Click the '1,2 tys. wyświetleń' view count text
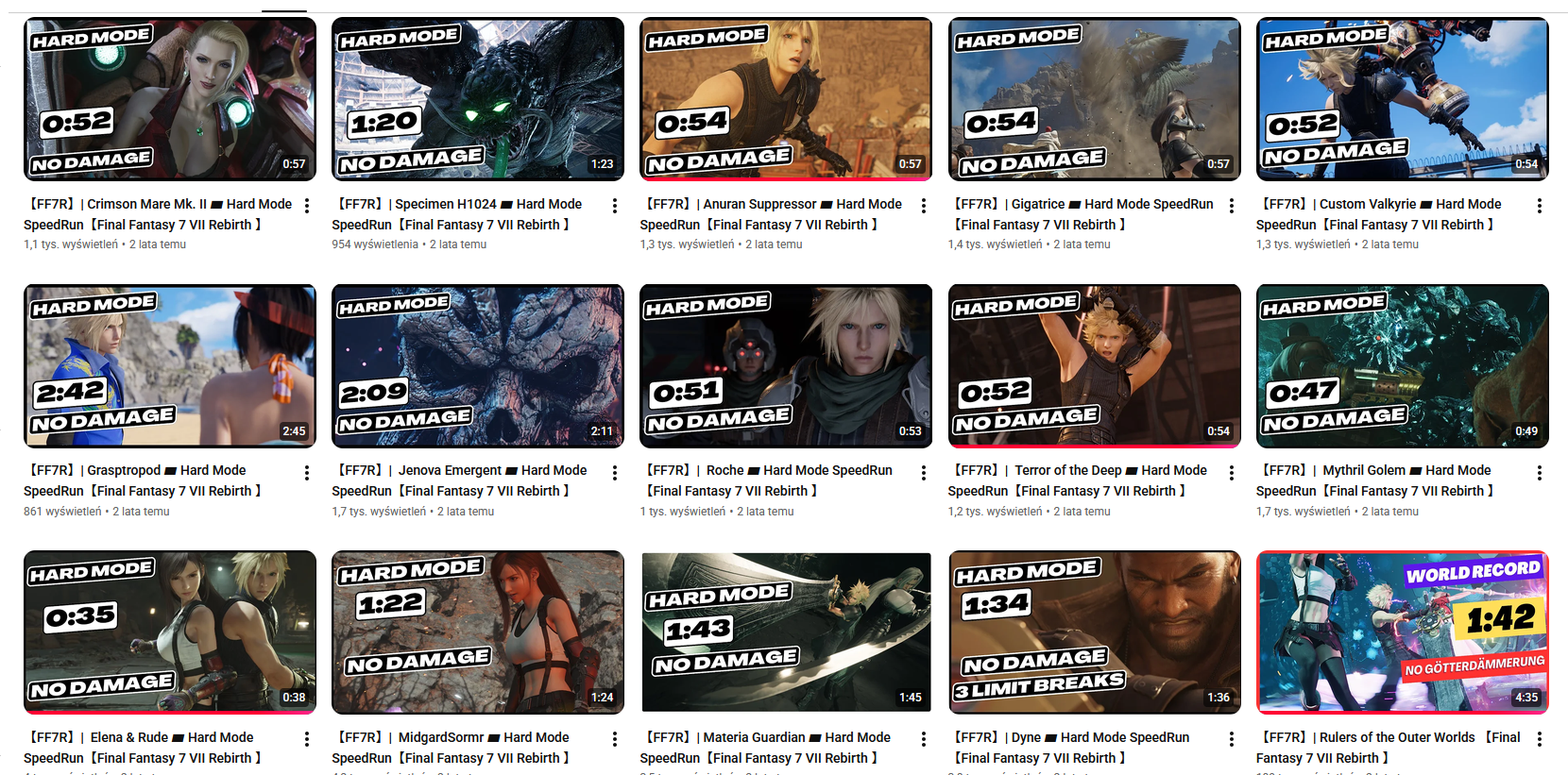This screenshot has width=1568, height=775. [x=996, y=512]
